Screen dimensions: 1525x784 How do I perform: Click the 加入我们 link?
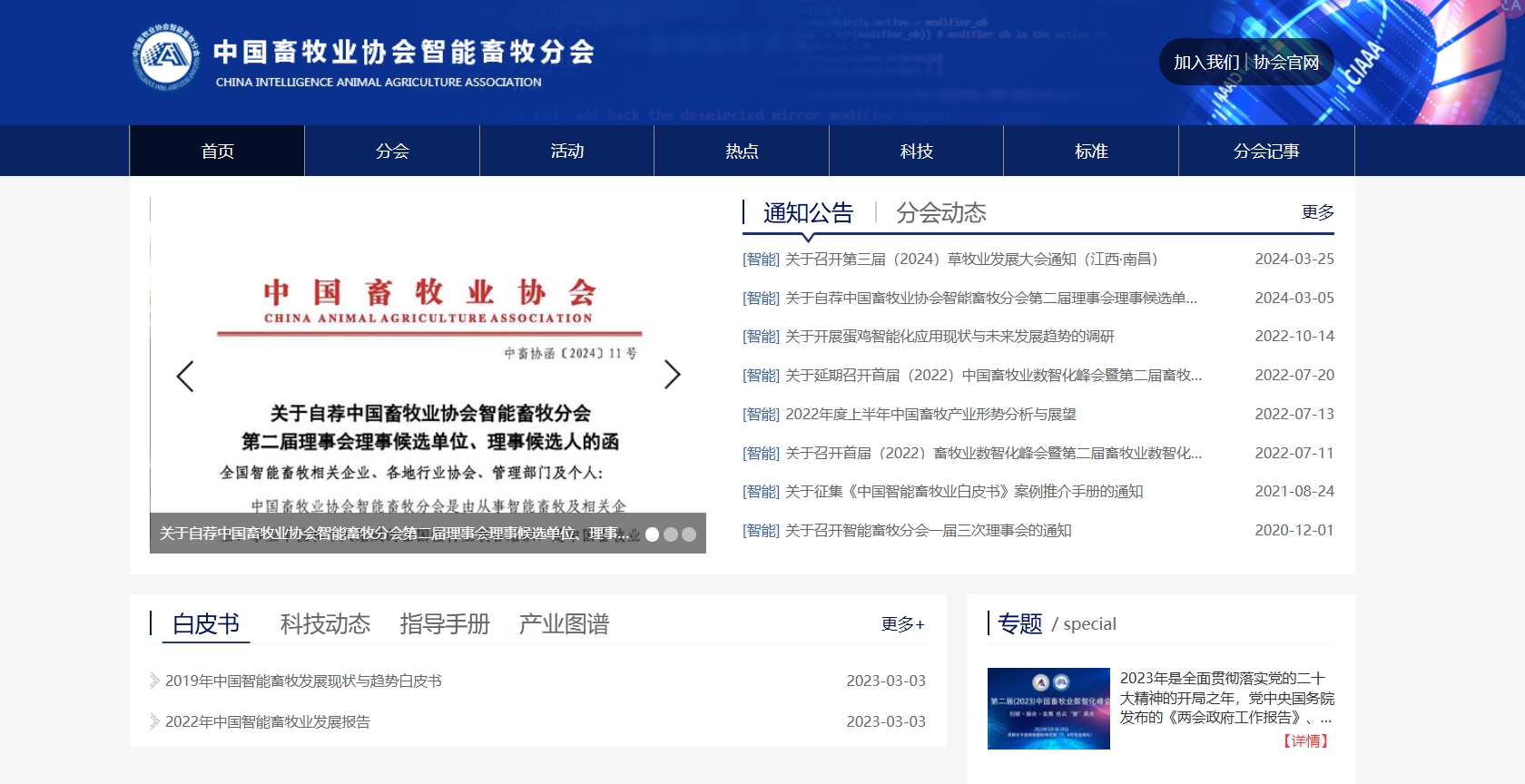[1205, 63]
